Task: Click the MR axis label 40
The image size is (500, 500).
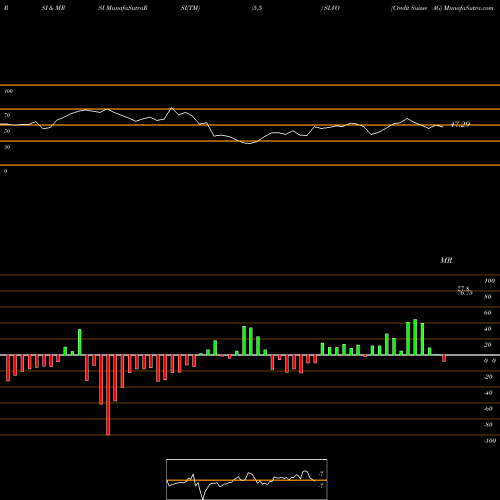Action: (488, 329)
